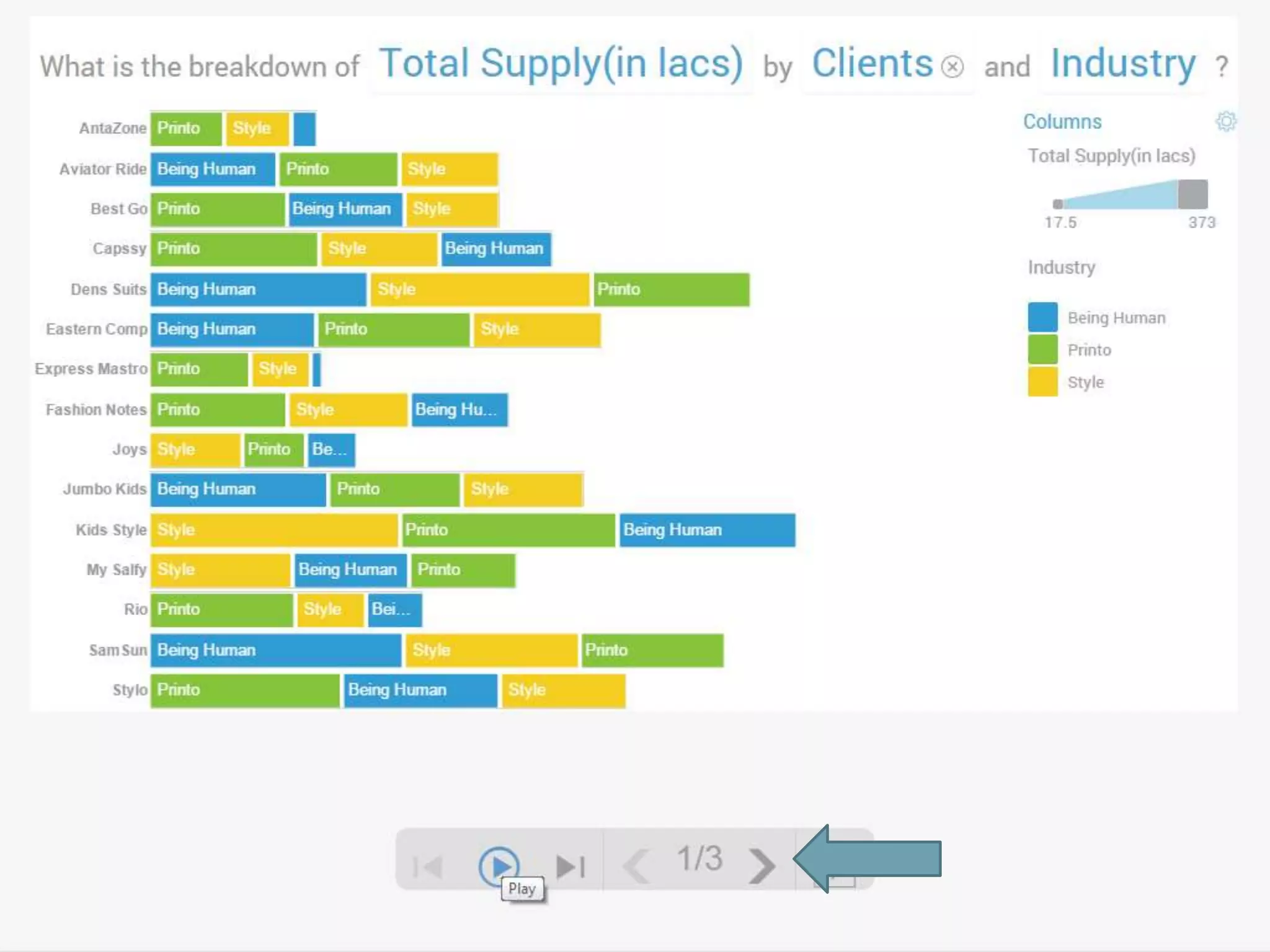The width and height of the screenshot is (1270, 952).
Task: Open the Clients dimension selector
Action: [872, 64]
